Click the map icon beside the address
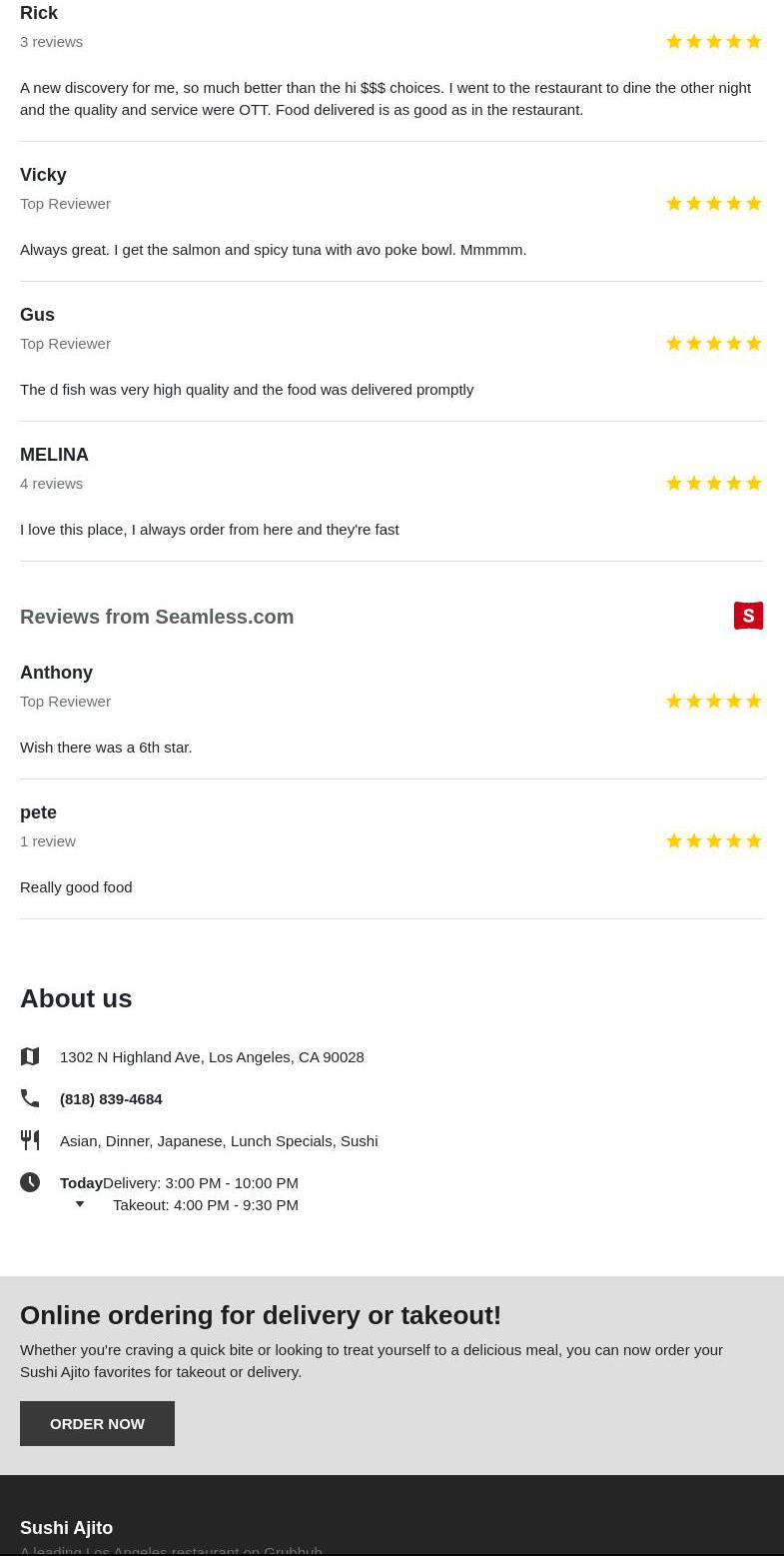The width and height of the screenshot is (784, 1556). tap(30, 1056)
